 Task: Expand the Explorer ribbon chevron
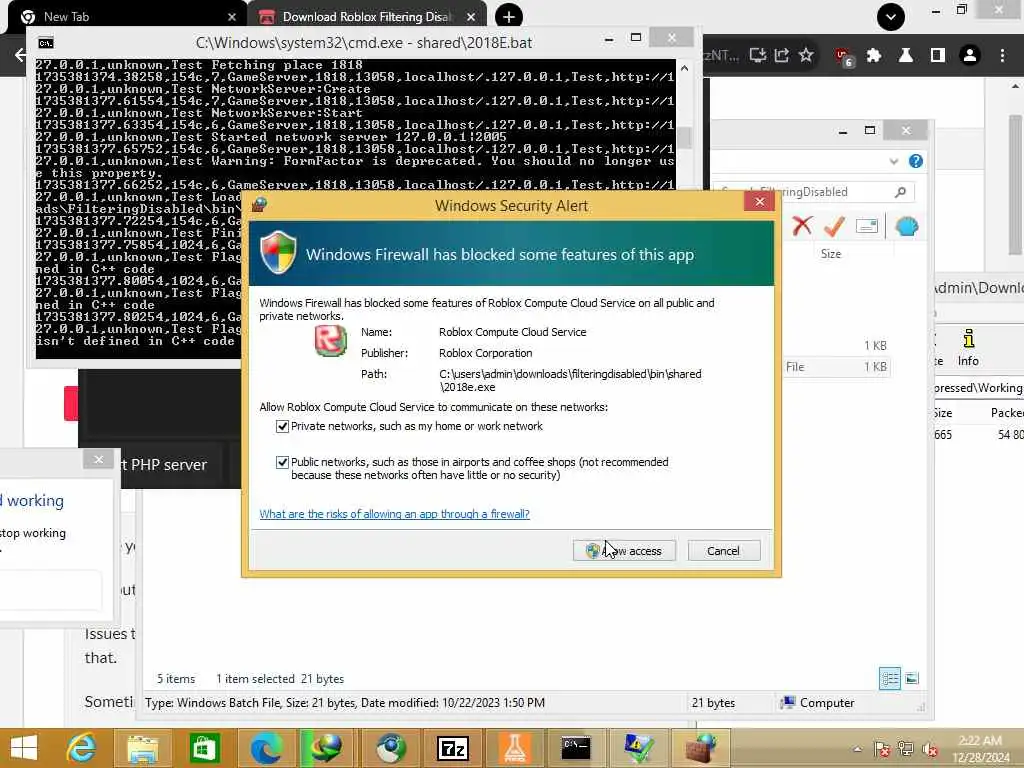click(893, 161)
